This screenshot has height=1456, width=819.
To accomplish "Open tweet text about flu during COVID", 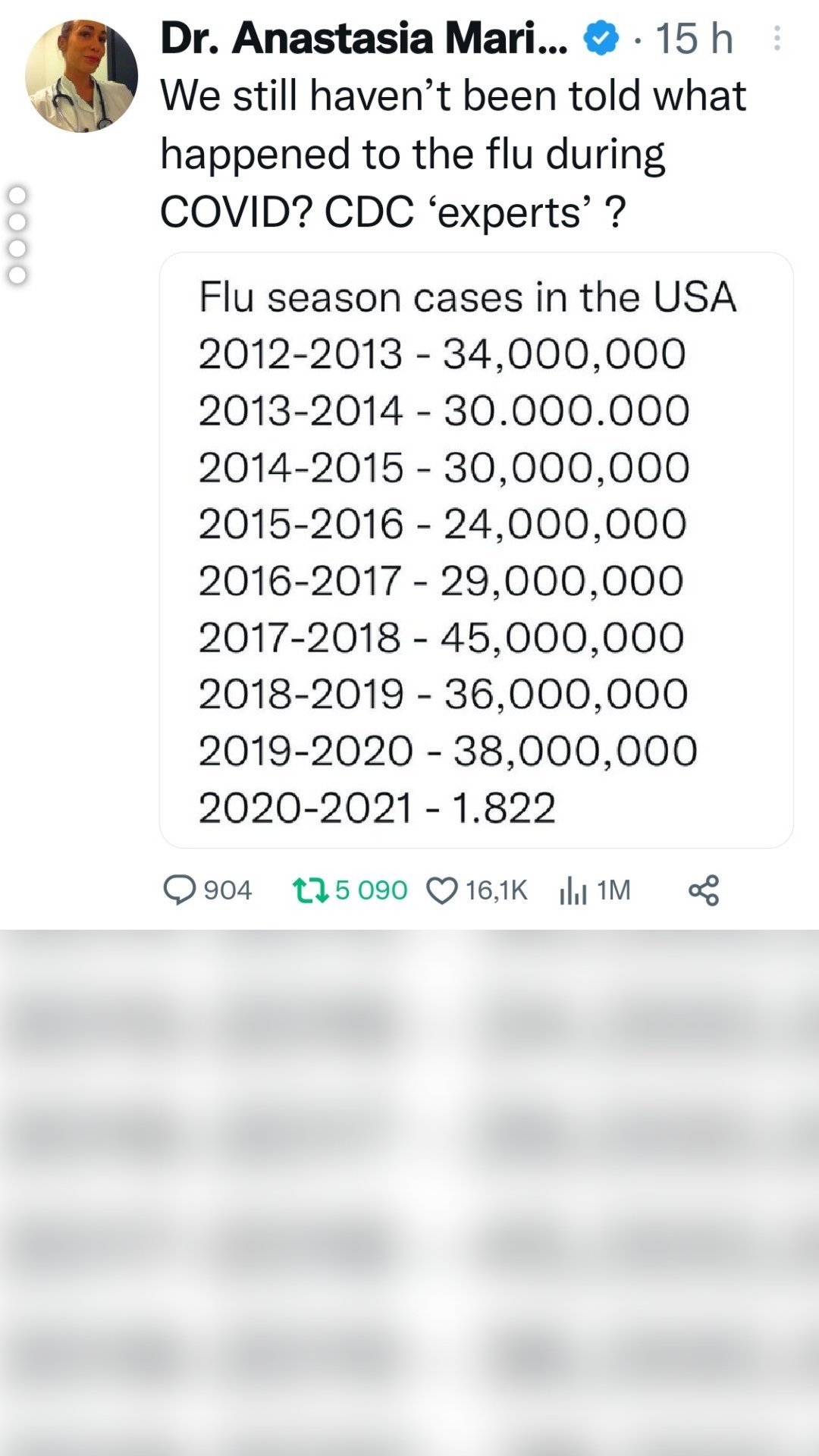I will click(453, 154).
